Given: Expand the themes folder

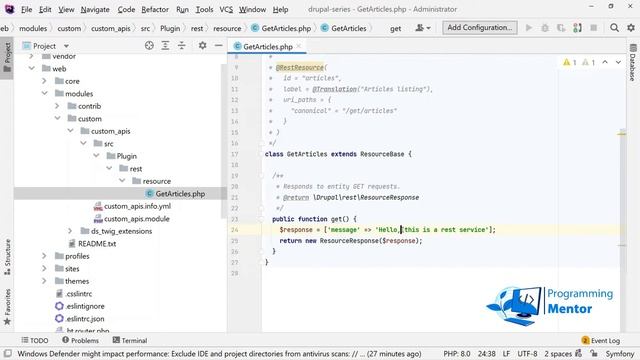Looking at the screenshot, I should coord(44,281).
